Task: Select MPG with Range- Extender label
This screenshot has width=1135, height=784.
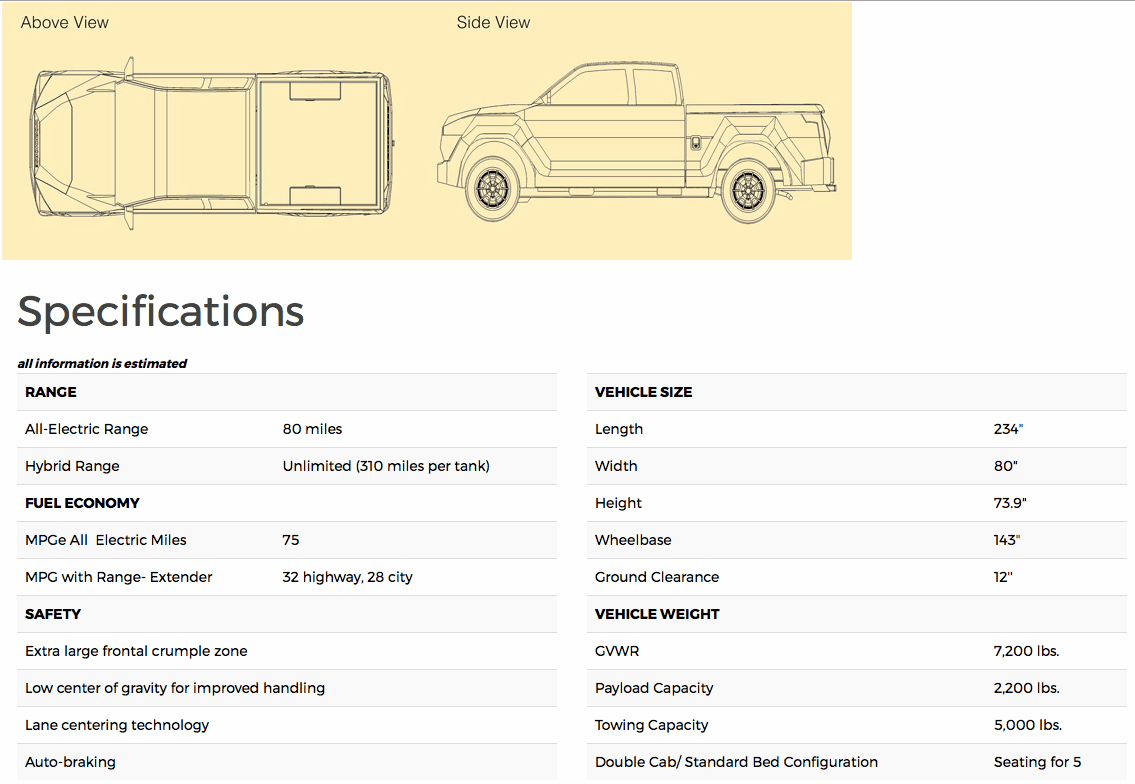Action: [119, 577]
